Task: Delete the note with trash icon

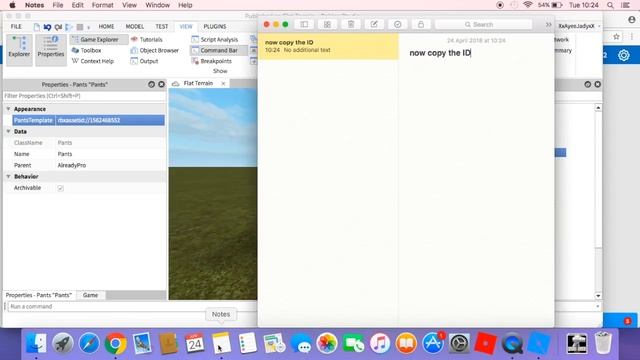Action: [x=351, y=24]
